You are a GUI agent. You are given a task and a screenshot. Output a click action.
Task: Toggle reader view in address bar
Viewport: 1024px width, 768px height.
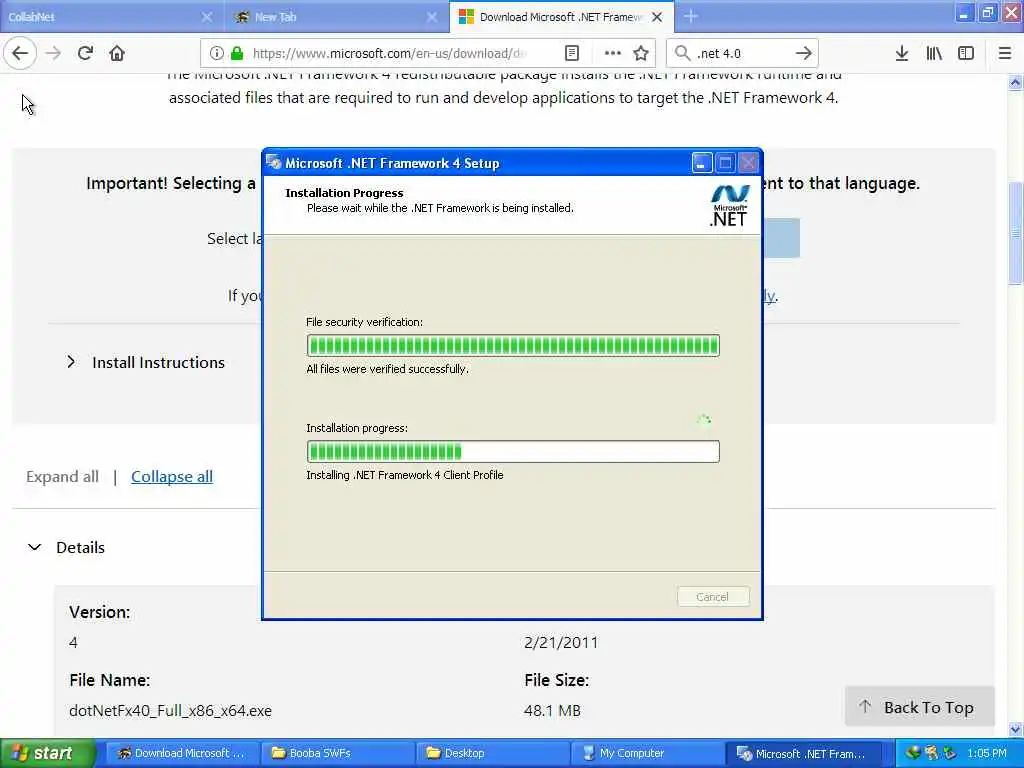(571, 53)
